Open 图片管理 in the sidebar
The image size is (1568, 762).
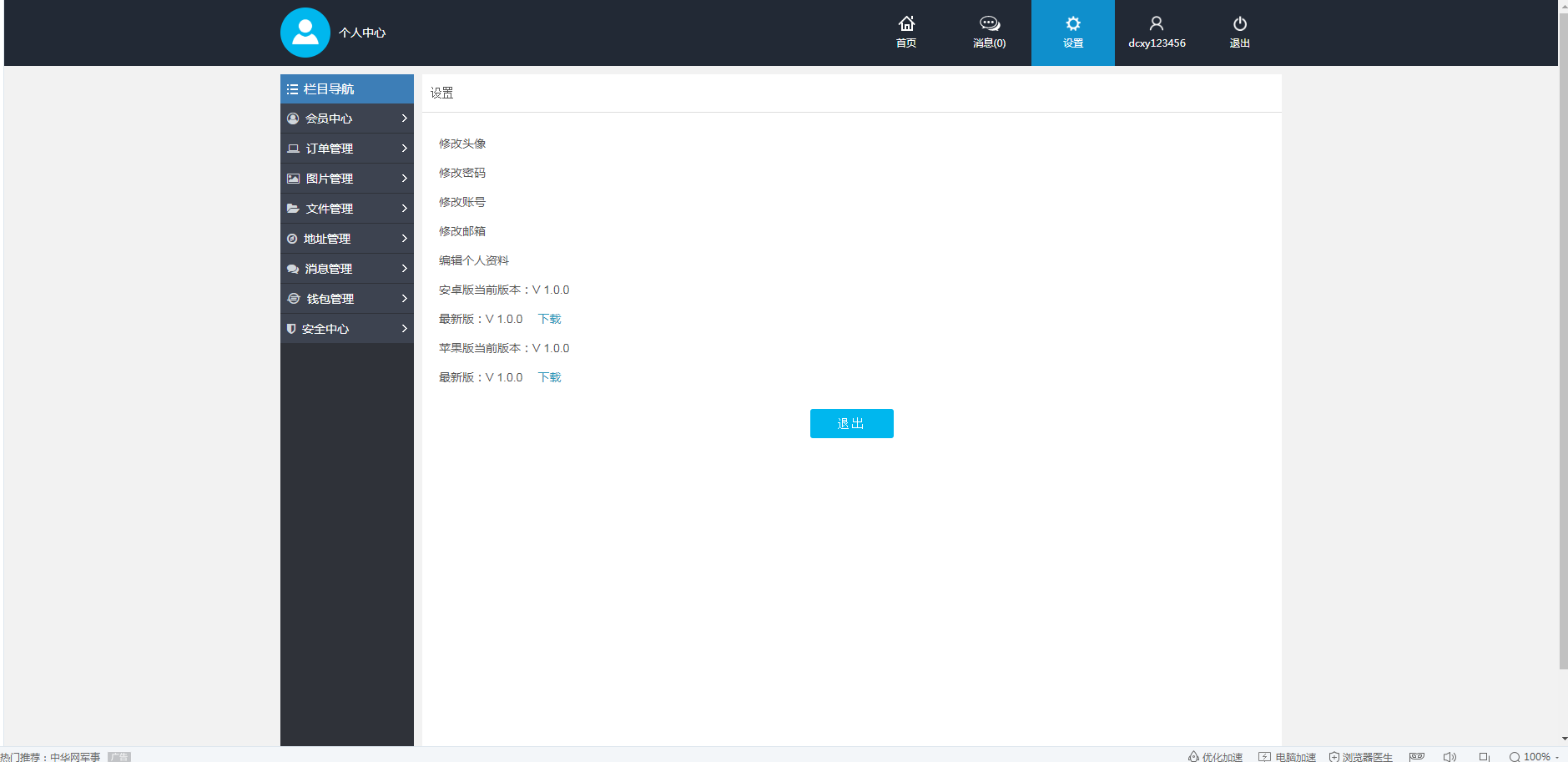pos(330,179)
